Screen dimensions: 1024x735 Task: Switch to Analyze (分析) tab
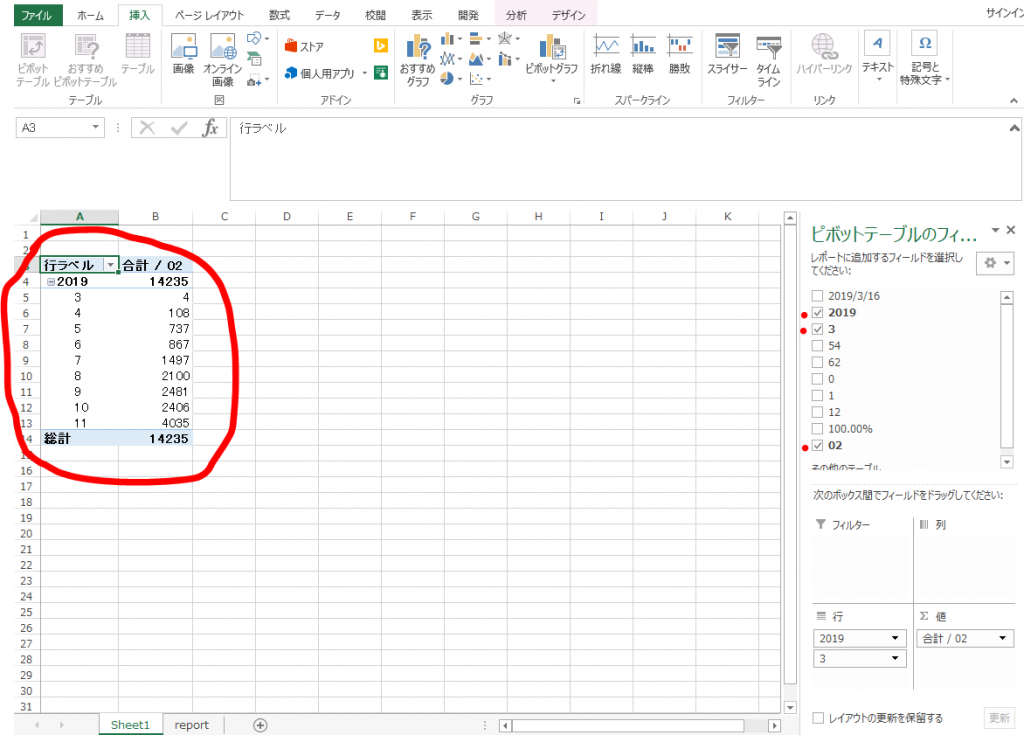(x=516, y=15)
